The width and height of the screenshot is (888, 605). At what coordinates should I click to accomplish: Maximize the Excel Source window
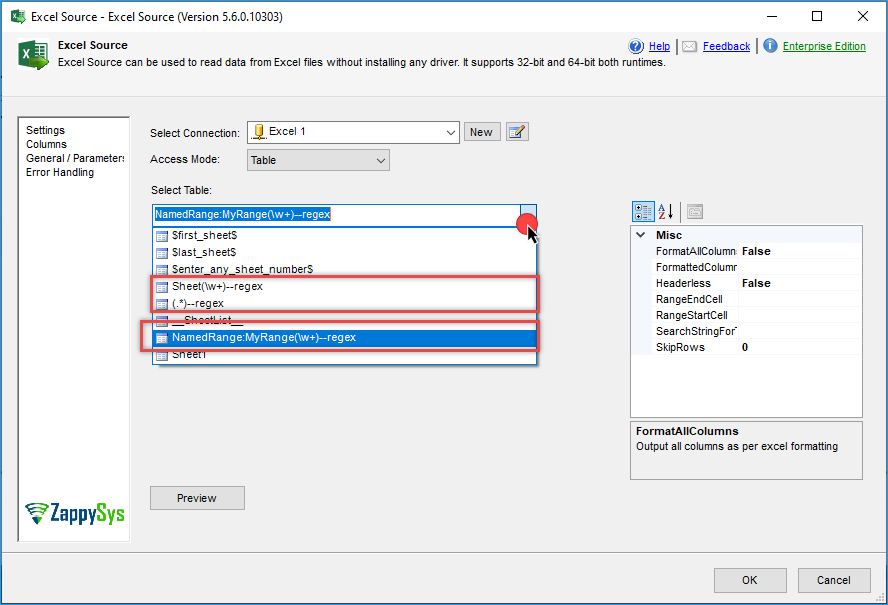[817, 16]
